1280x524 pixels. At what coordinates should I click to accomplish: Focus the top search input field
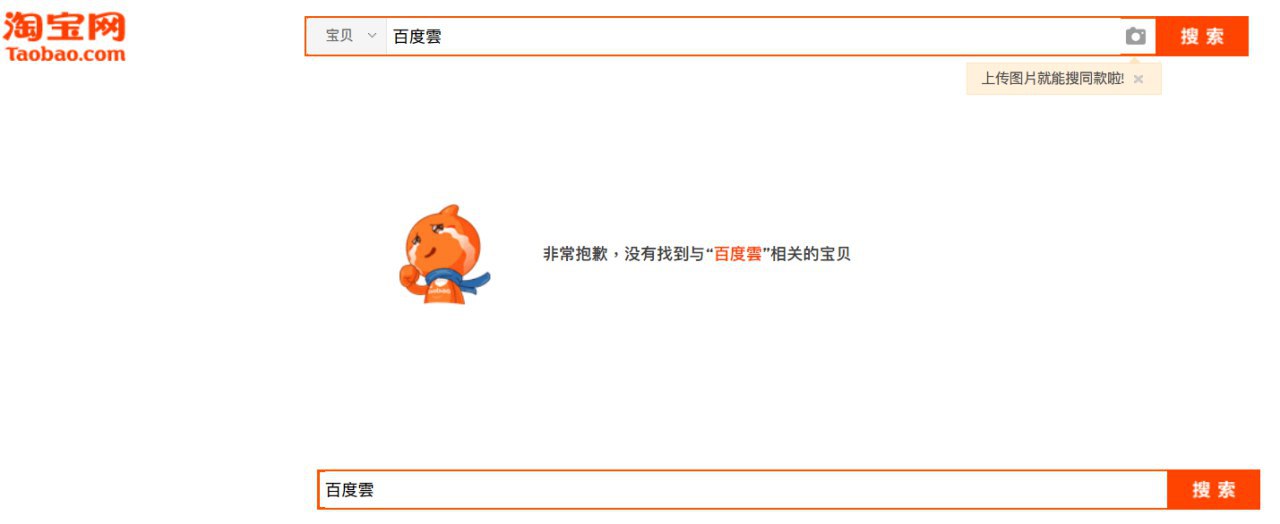753,36
